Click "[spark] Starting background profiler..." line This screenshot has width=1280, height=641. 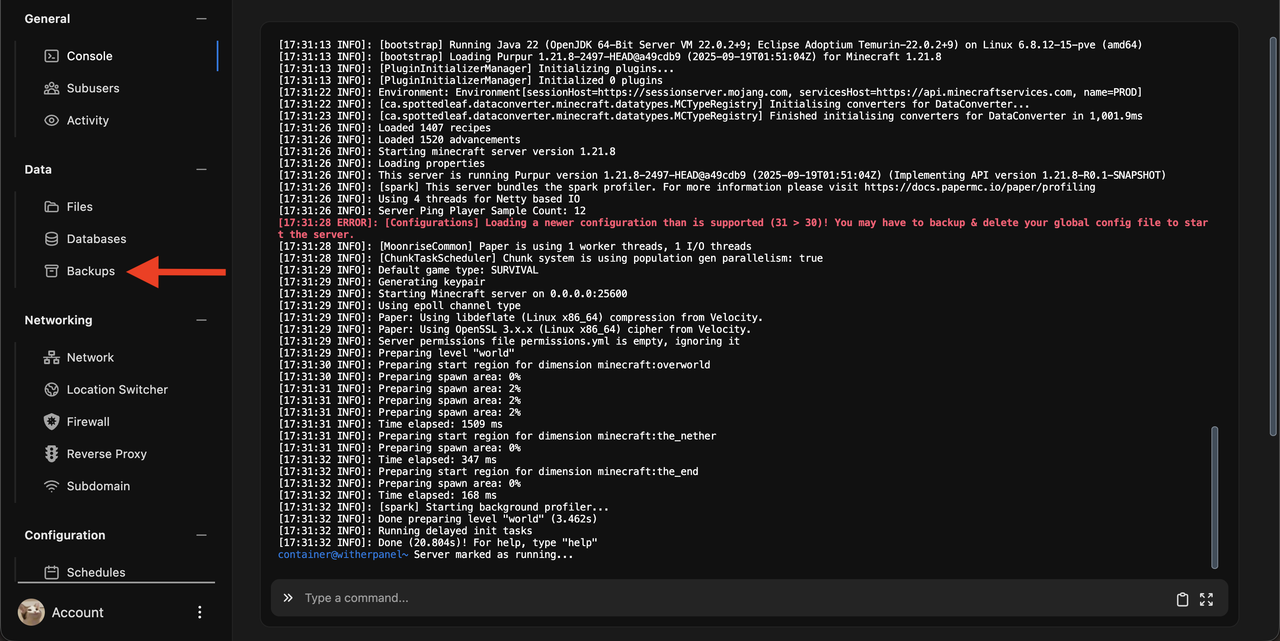(x=443, y=507)
